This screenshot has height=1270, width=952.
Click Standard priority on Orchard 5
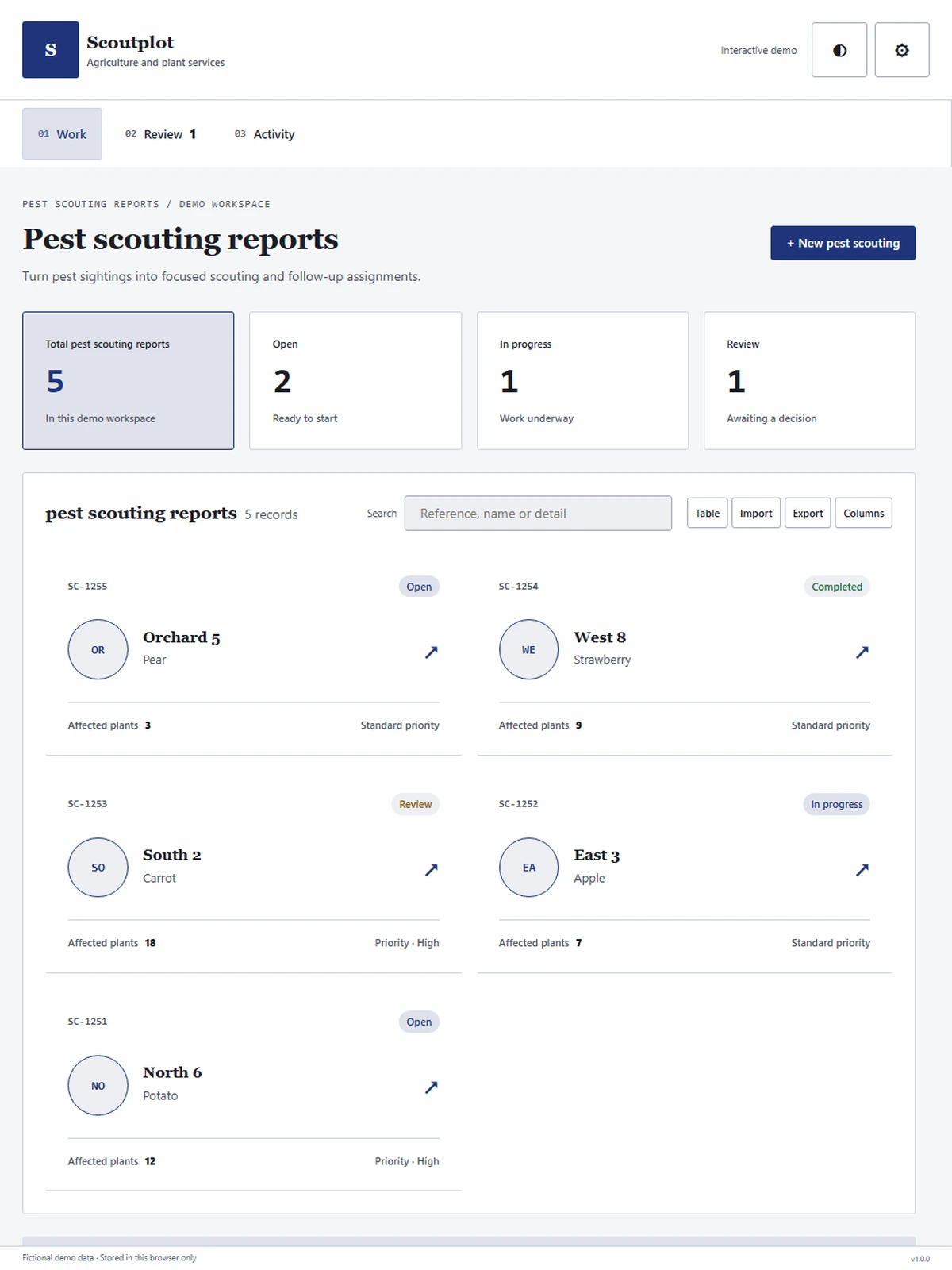pyautogui.click(x=400, y=725)
